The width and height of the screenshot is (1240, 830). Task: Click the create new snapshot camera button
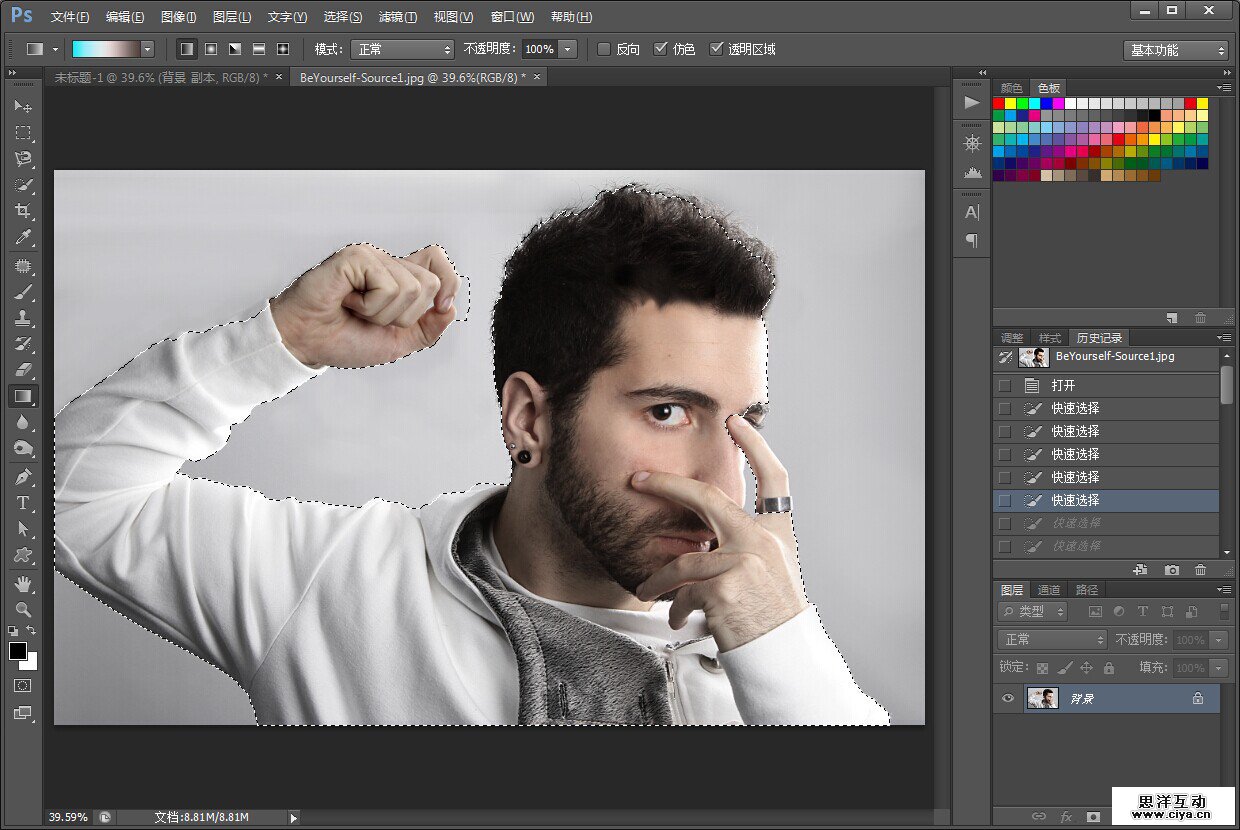coord(1172,570)
